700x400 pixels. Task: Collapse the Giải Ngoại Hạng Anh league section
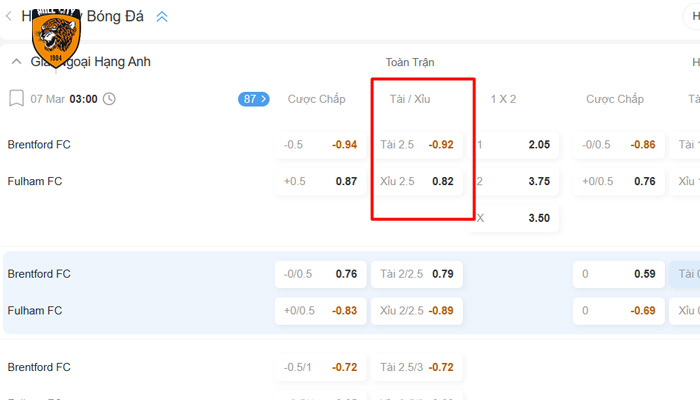point(15,62)
